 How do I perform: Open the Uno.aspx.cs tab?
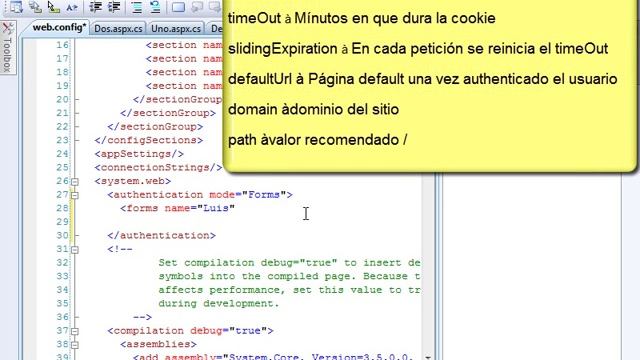coord(176,29)
